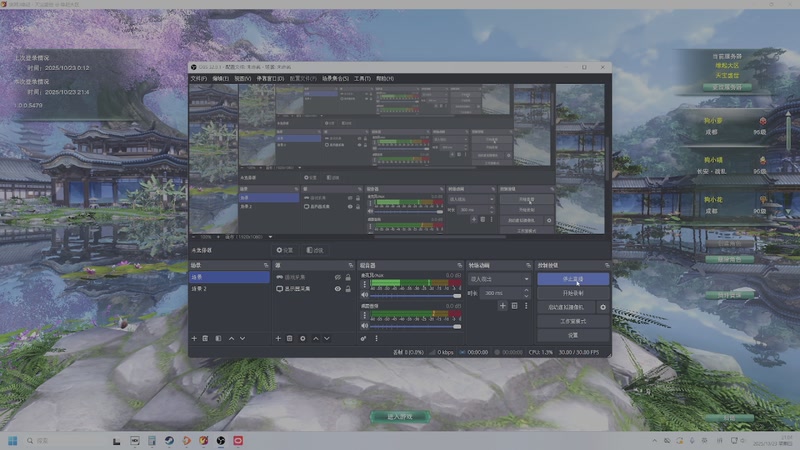Click the game's green enter game button

pos(399,417)
